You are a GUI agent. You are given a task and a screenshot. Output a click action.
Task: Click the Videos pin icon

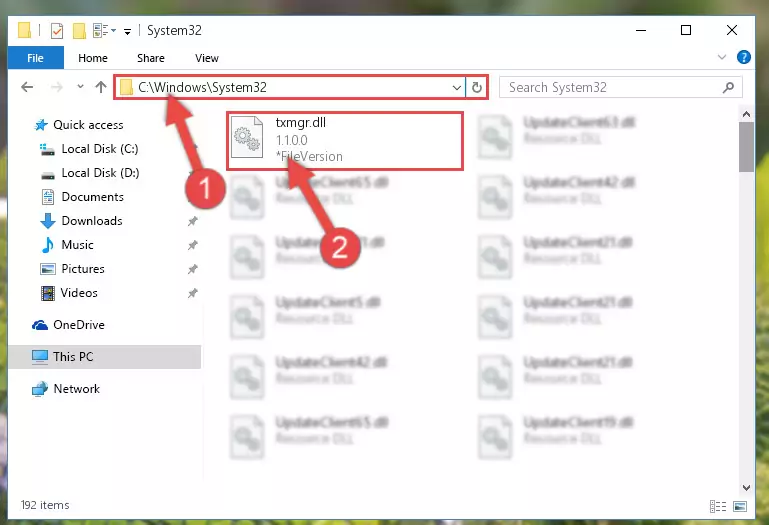pyautogui.click(x=193, y=293)
